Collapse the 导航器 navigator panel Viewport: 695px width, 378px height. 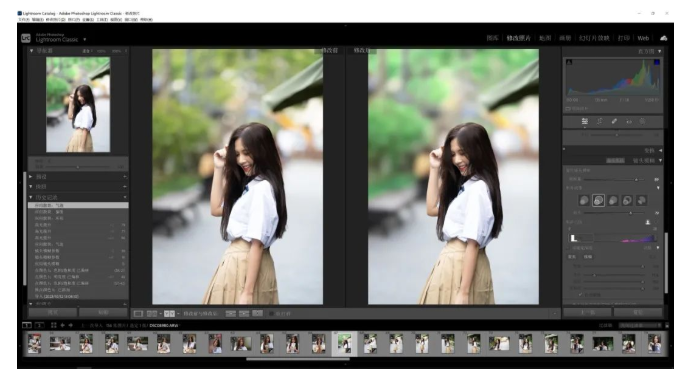(31, 51)
